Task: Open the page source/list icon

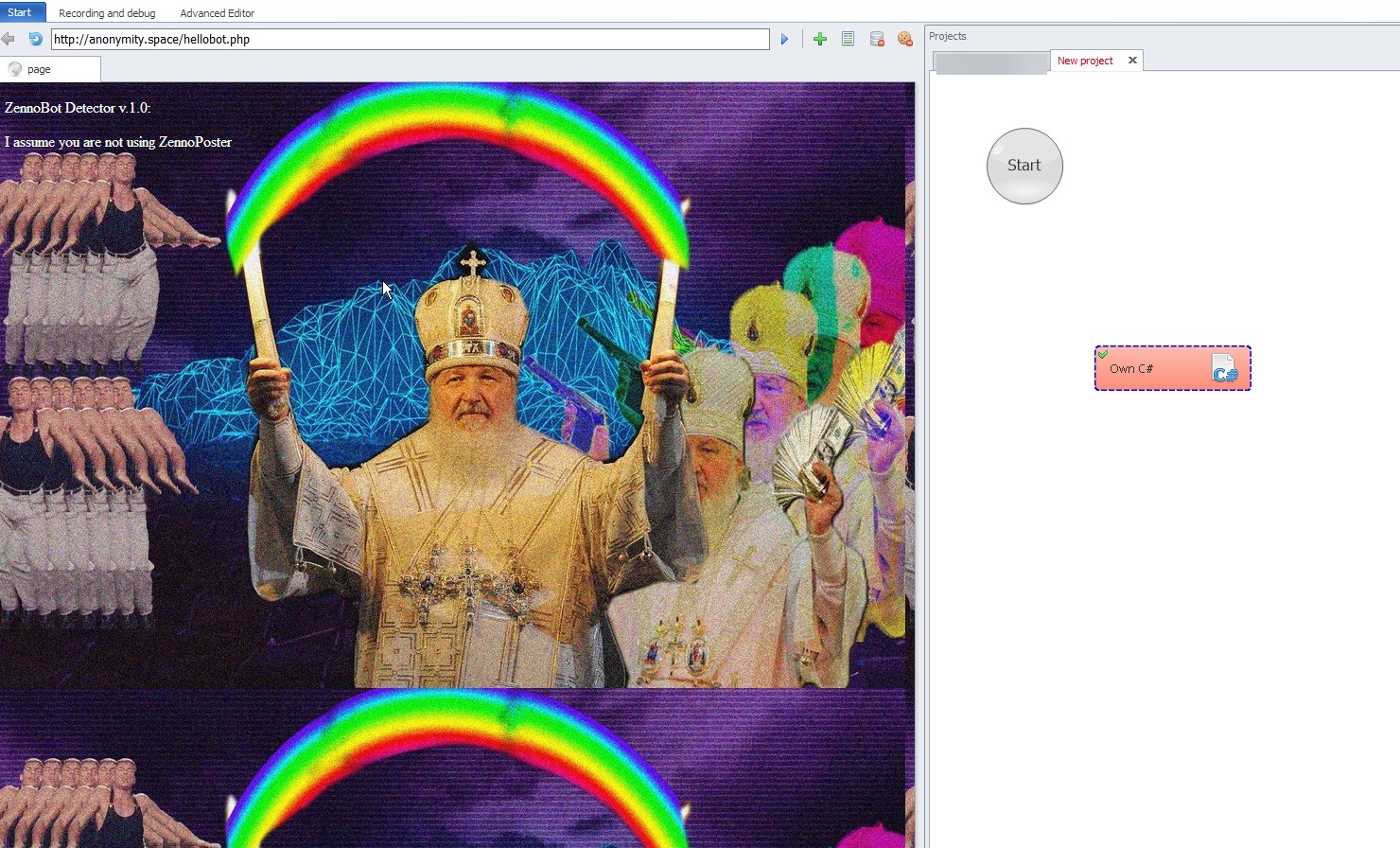Action: click(849, 39)
